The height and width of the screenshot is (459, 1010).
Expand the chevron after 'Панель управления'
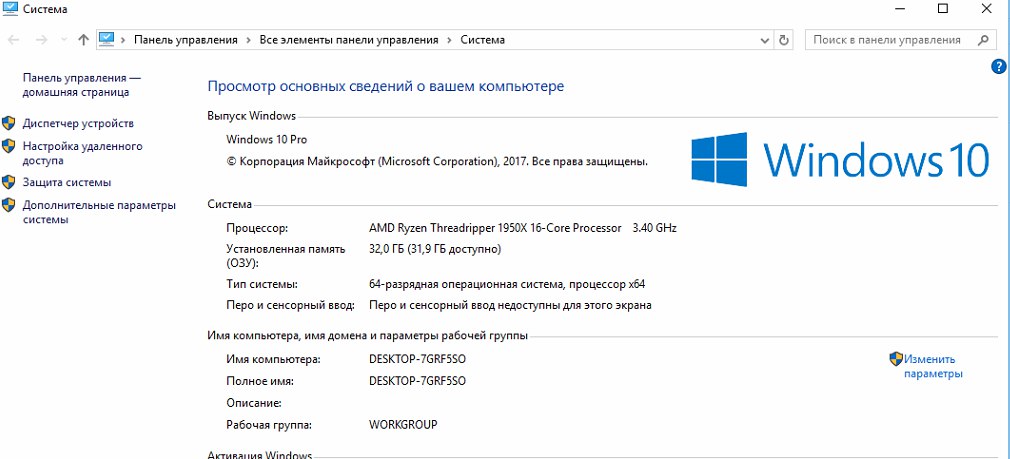[249, 40]
